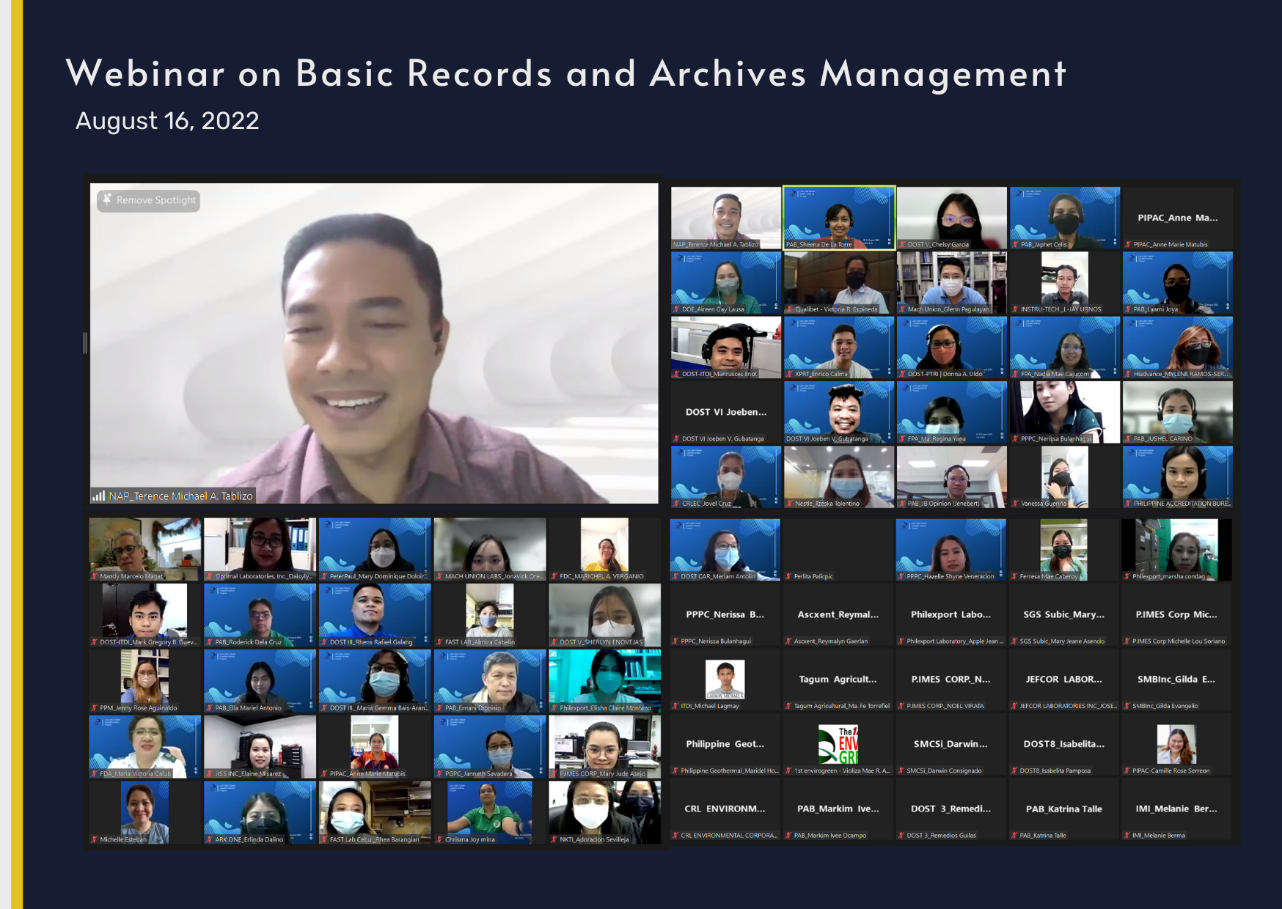Click muted mic icon for IMI_Melanie Berma
1282x909 pixels.
click(x=1128, y=835)
